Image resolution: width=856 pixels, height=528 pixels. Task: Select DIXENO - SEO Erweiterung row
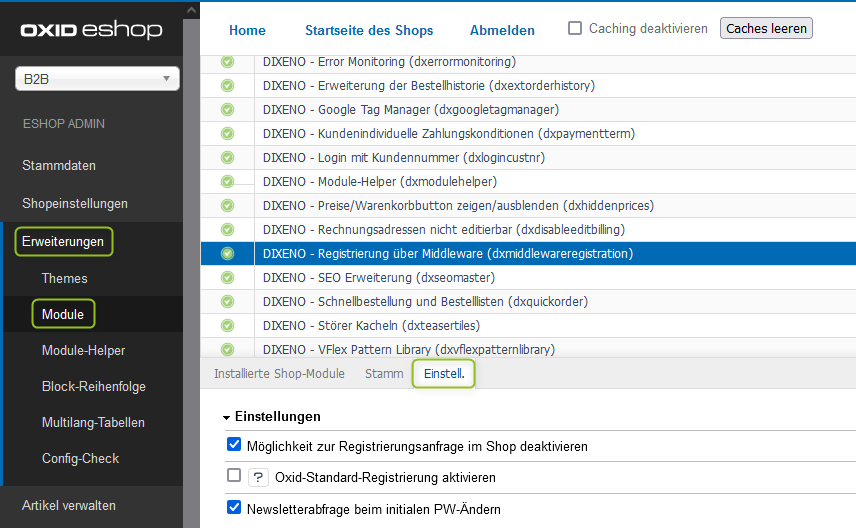click(528, 278)
